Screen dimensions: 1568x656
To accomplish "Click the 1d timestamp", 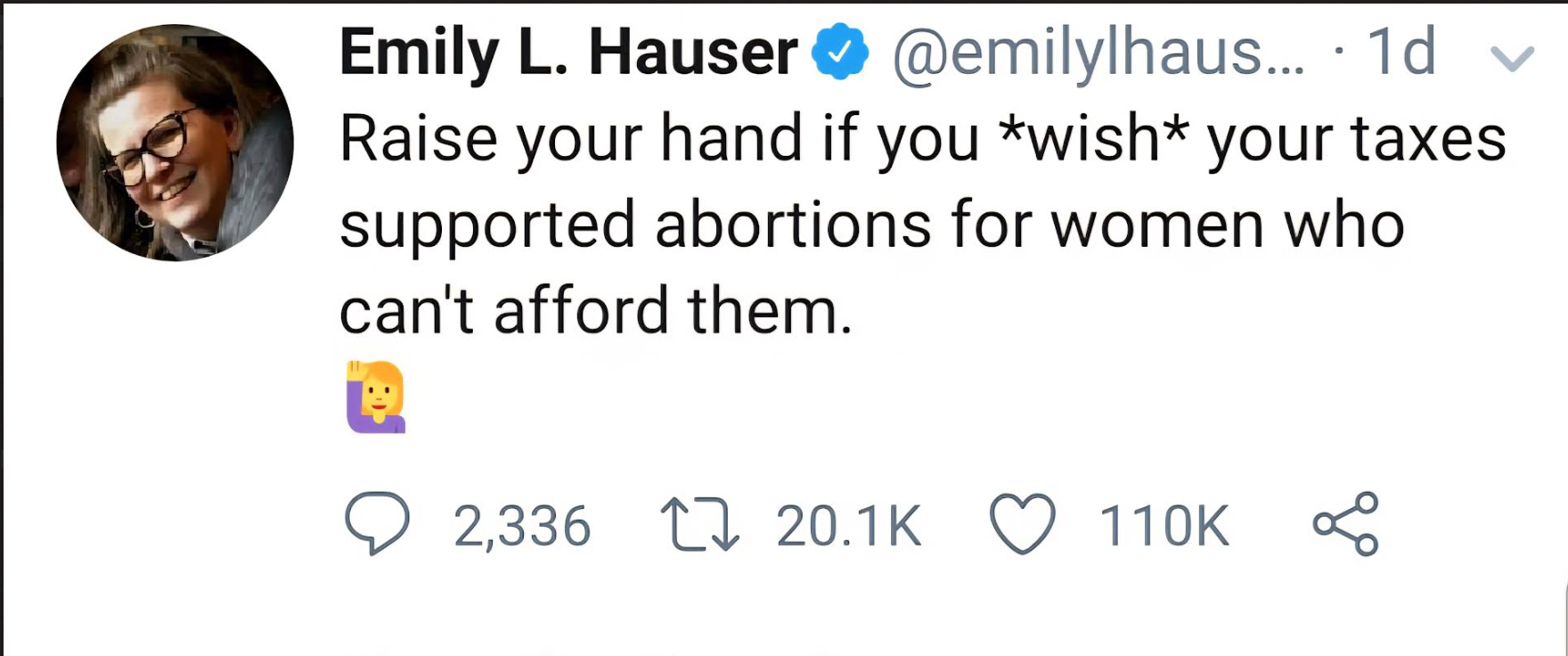I will point(1401,53).
